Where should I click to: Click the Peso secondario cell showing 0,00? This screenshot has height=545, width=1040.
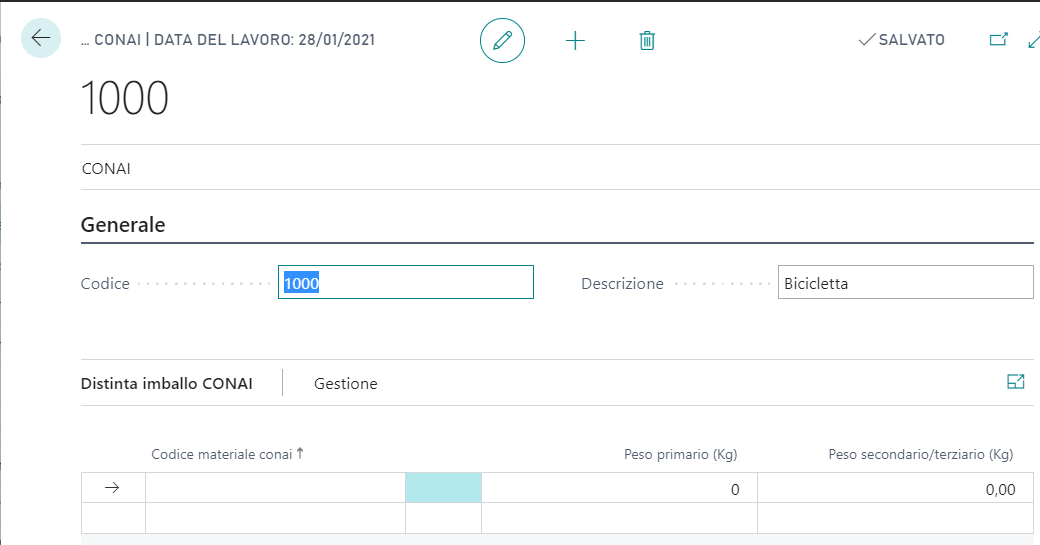[895, 489]
